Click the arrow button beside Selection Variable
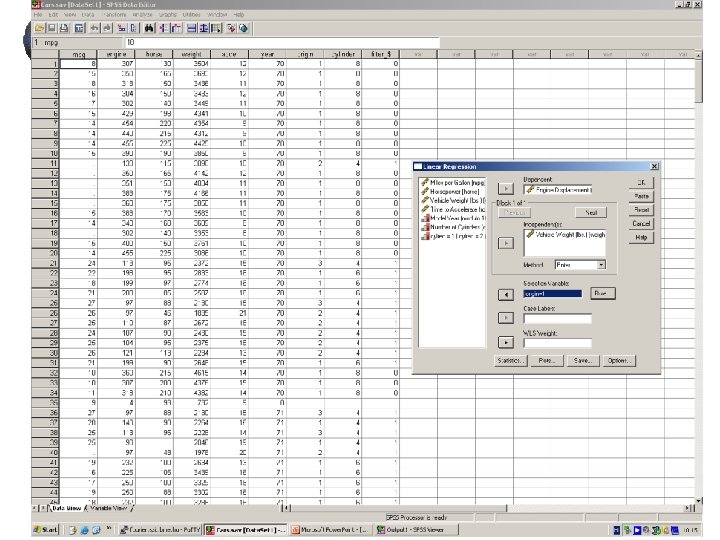The height and width of the screenshot is (540, 720). point(506,294)
